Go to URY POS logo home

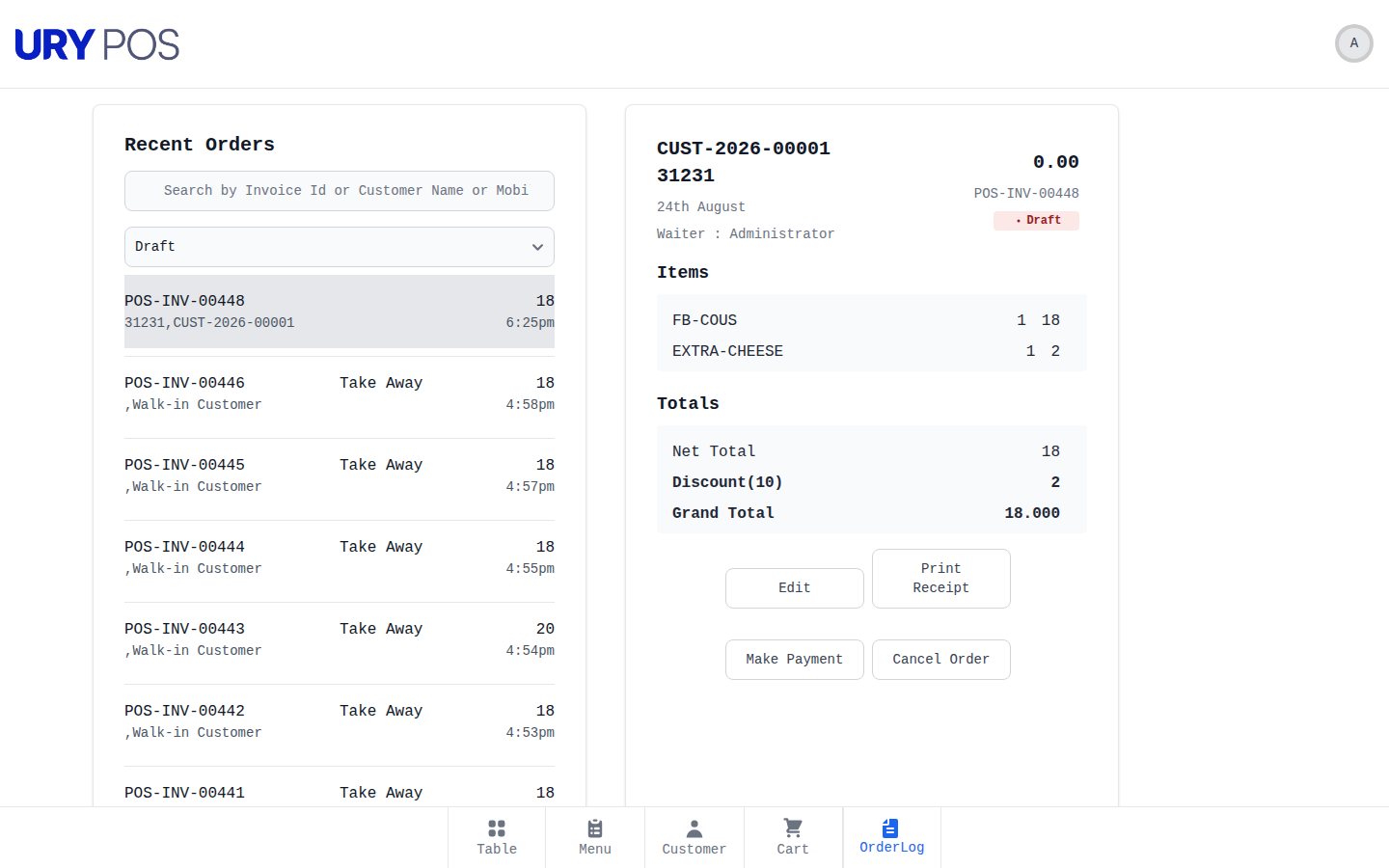97,44
